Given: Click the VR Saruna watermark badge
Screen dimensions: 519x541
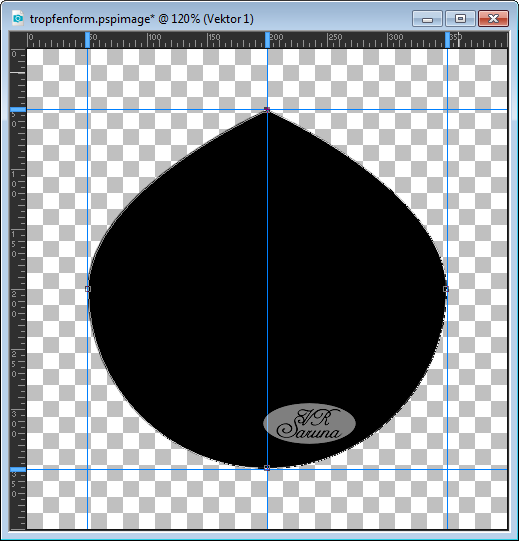Looking at the screenshot, I should click(309, 423).
